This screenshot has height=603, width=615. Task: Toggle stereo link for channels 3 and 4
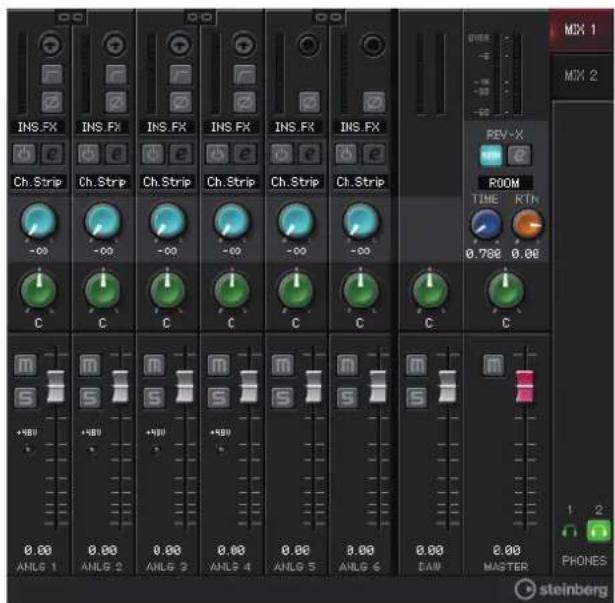pyautogui.click(x=200, y=17)
